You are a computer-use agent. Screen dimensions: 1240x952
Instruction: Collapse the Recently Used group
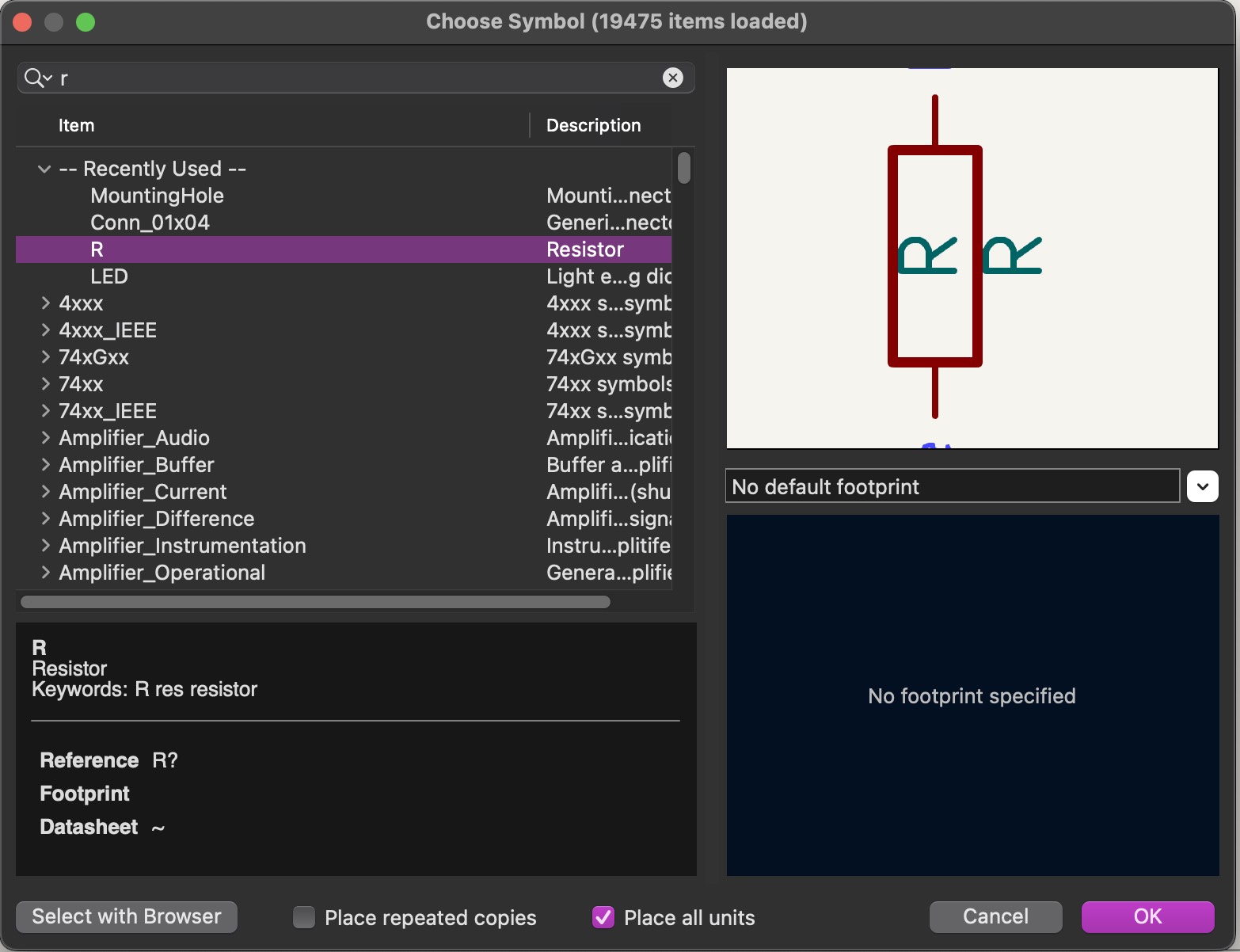(x=44, y=169)
